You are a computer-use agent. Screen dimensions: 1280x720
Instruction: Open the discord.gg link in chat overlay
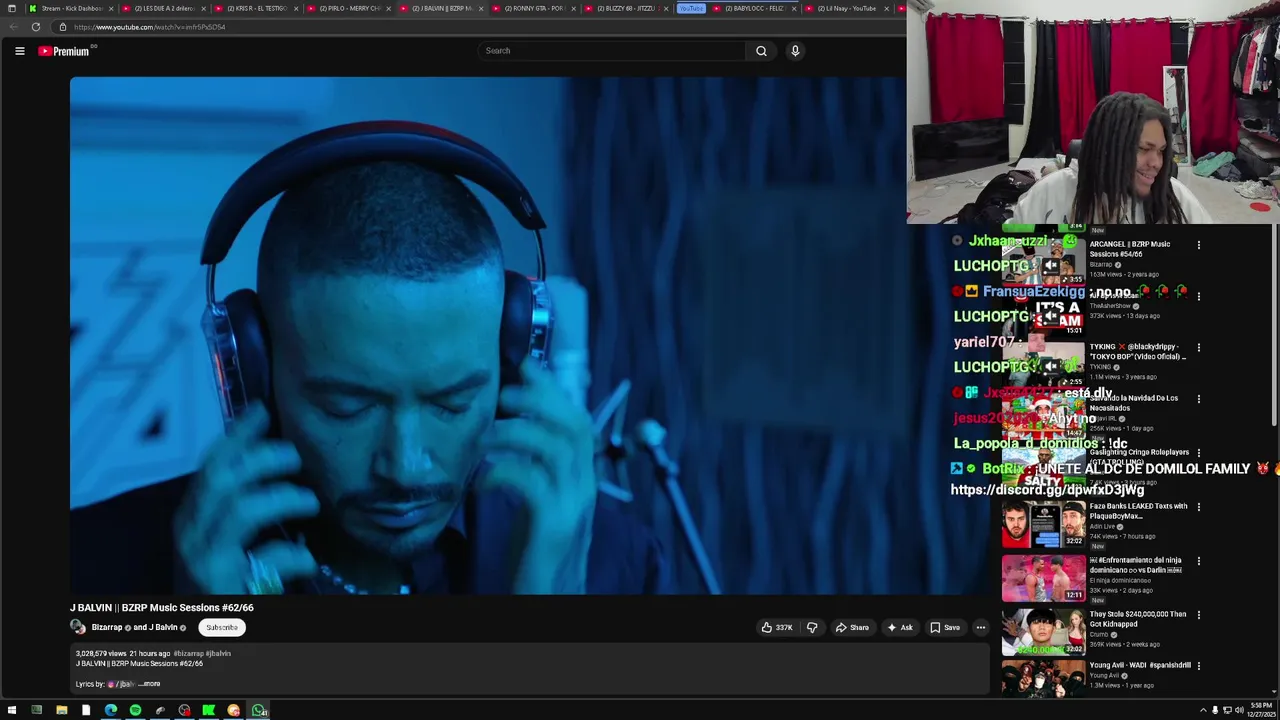pos(1047,490)
